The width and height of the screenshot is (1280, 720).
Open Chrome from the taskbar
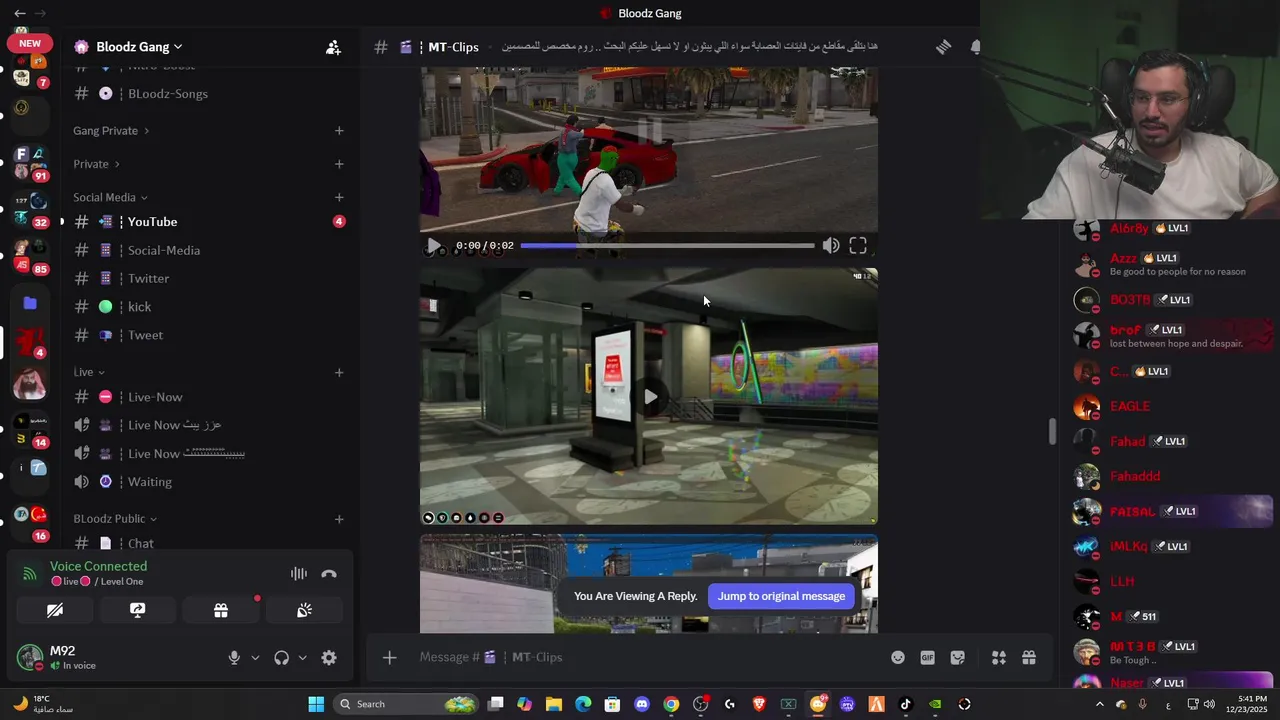[671, 704]
